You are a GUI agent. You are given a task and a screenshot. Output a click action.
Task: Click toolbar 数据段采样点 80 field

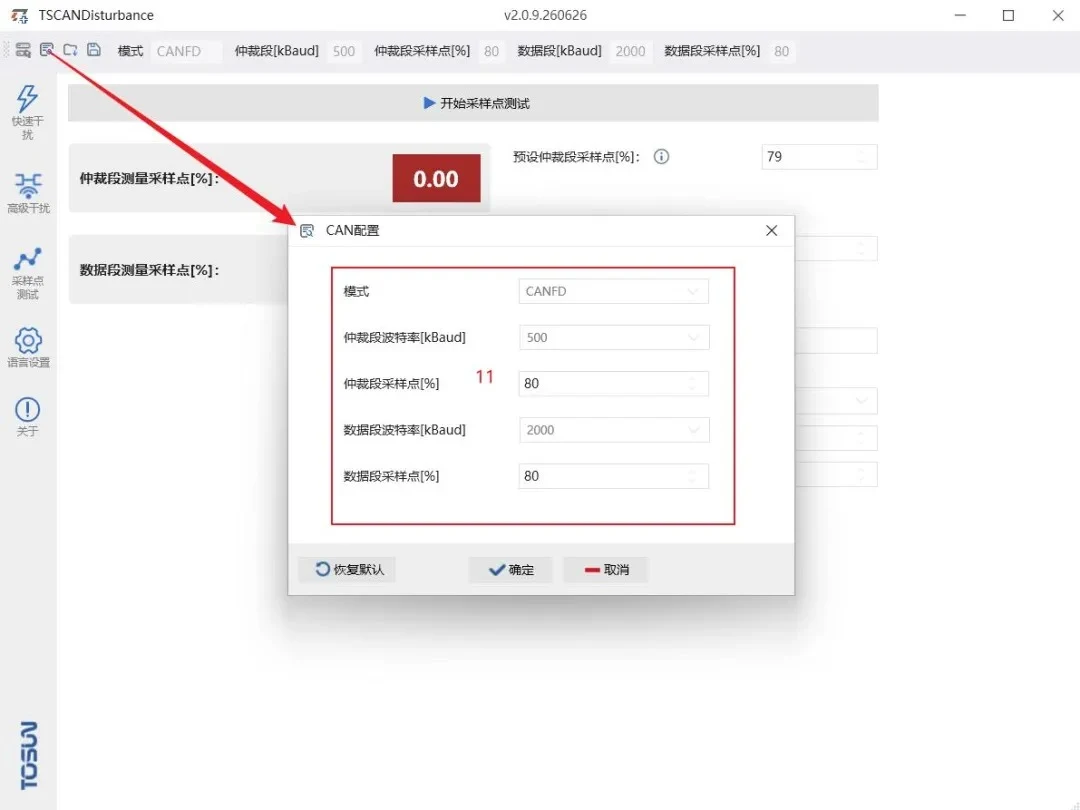tap(782, 51)
